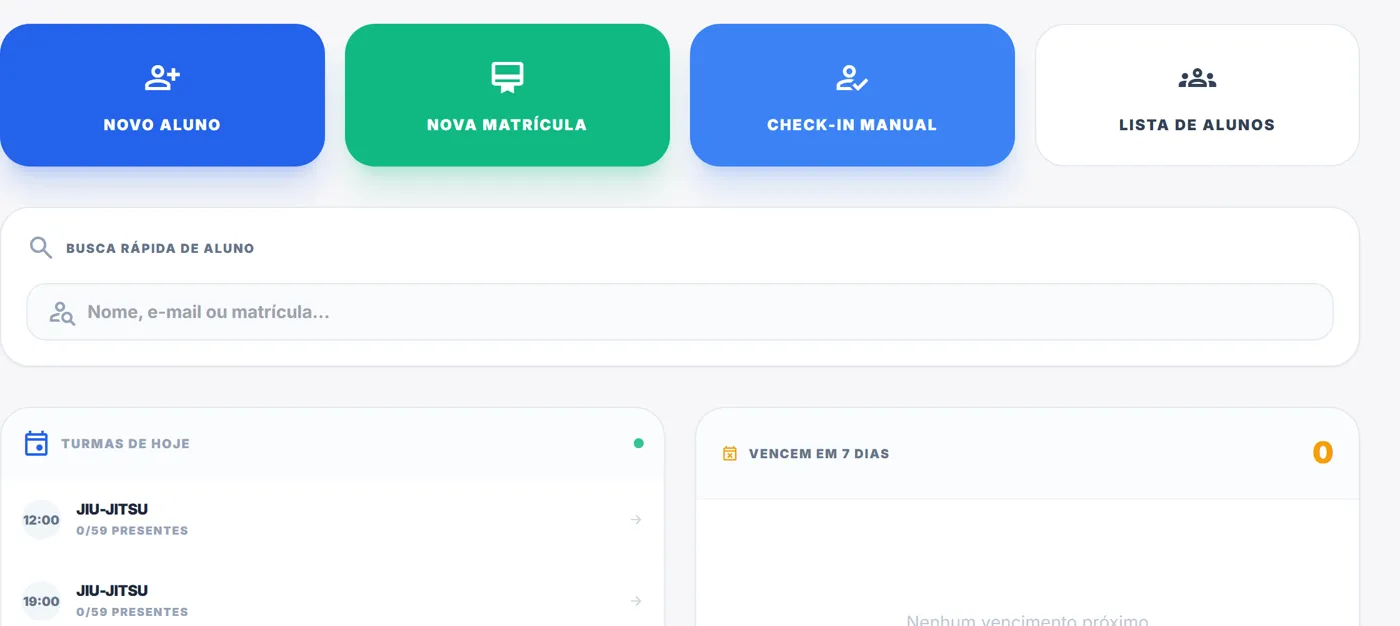
Task: Click the arrow on the 12:00 Jiu-Jitsu row
Action: pyautogui.click(x=636, y=519)
